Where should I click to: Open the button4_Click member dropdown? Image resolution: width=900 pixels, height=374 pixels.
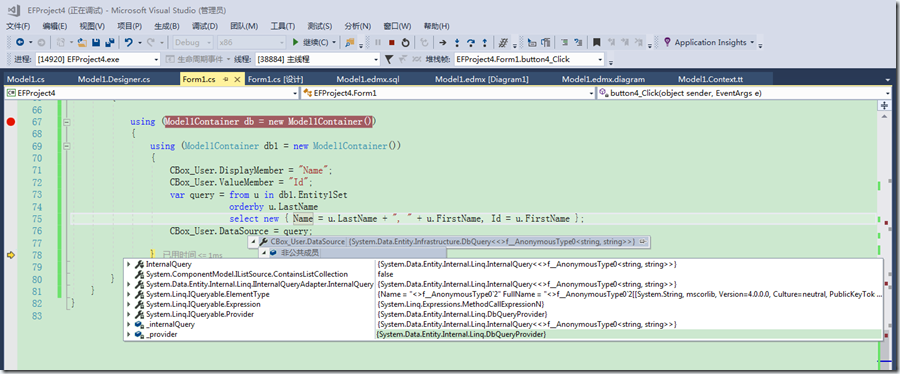point(744,93)
